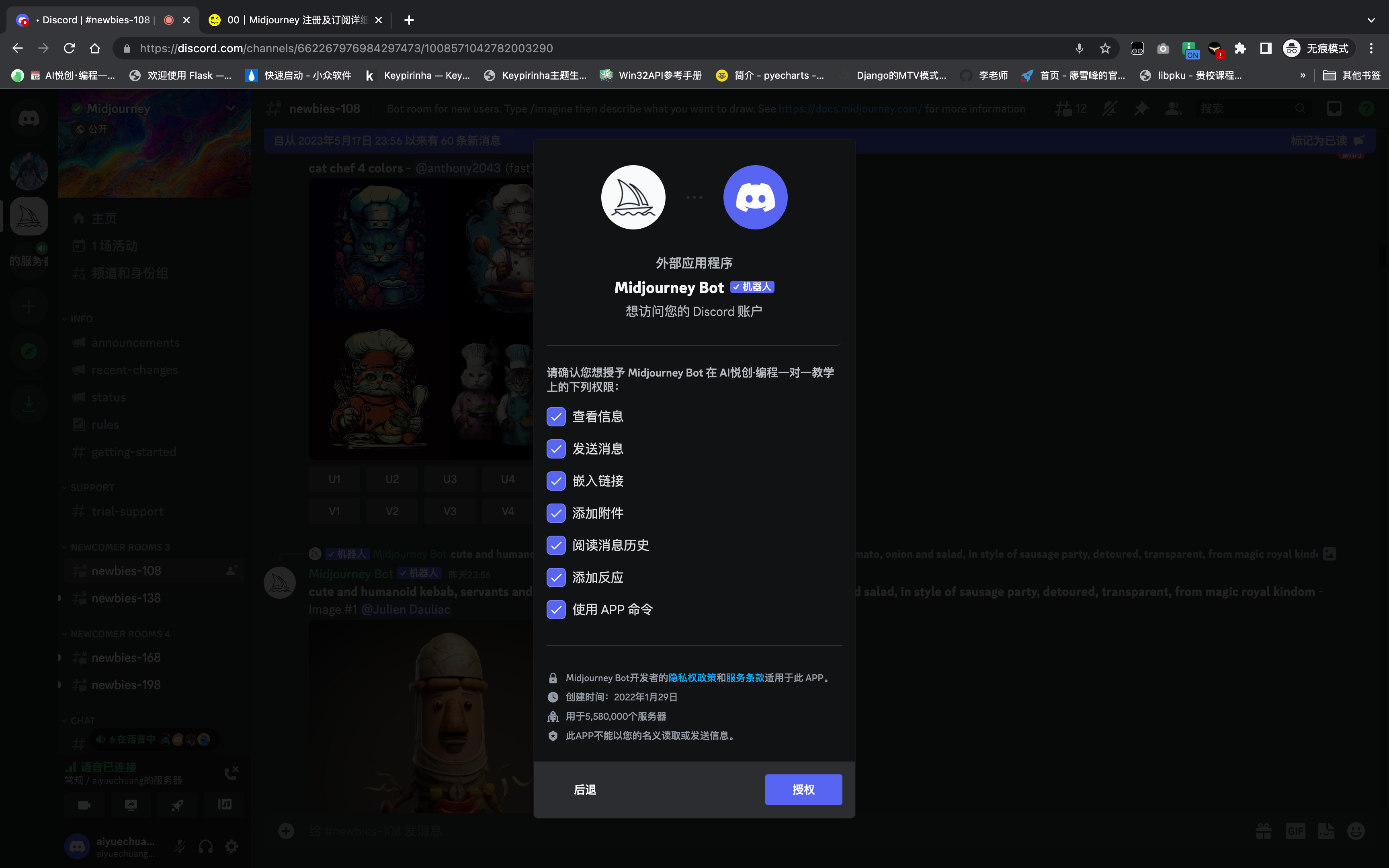The width and height of the screenshot is (1389, 868).
Task: Check off the 查看信息 permission checkbox
Action: 555,417
